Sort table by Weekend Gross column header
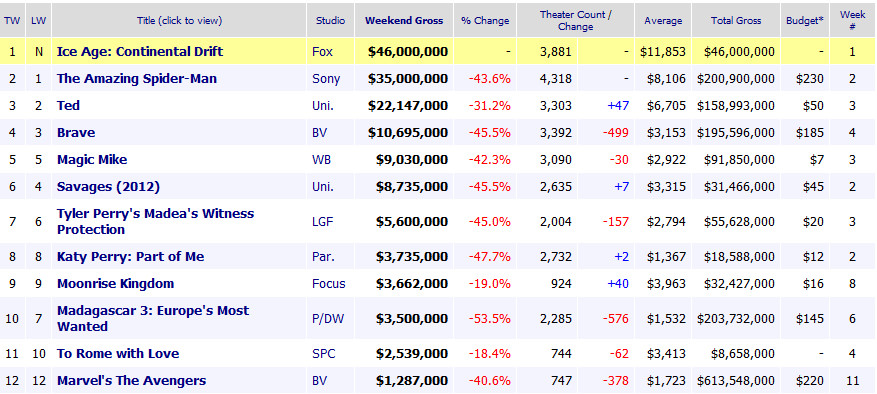Screen dimensions: 877x394 coord(404,21)
